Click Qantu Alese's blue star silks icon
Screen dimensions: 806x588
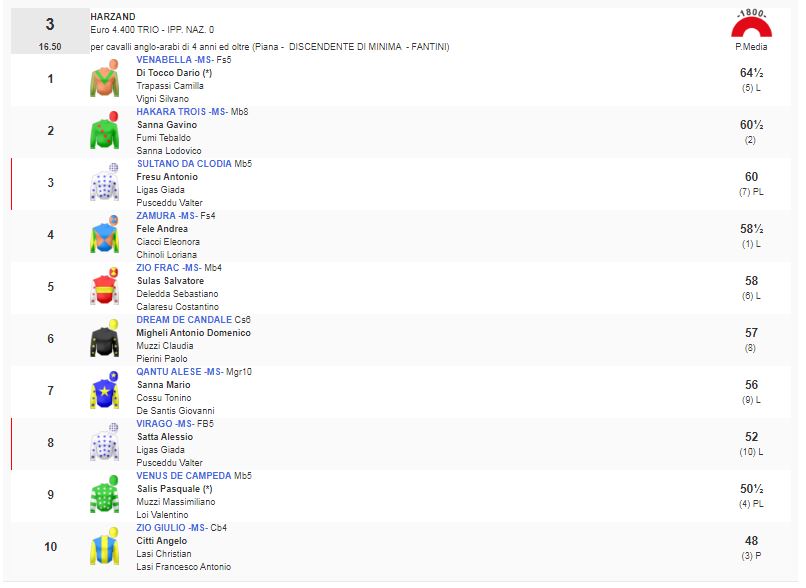[x=104, y=391]
